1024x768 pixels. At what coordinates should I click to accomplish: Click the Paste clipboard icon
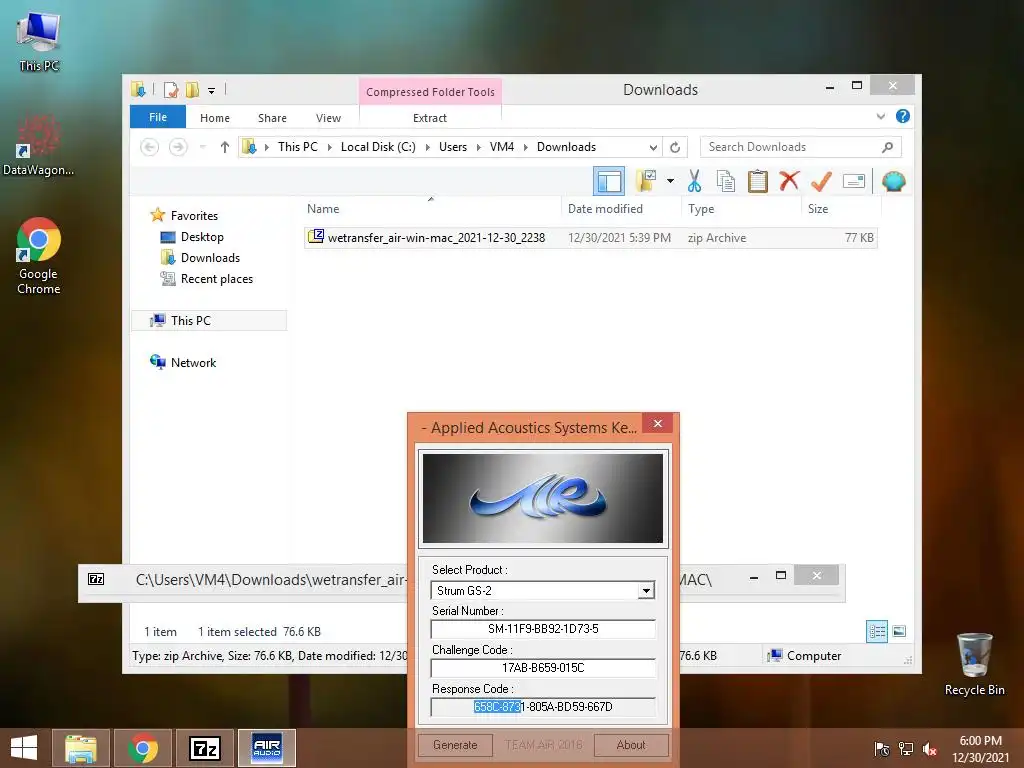pos(758,181)
